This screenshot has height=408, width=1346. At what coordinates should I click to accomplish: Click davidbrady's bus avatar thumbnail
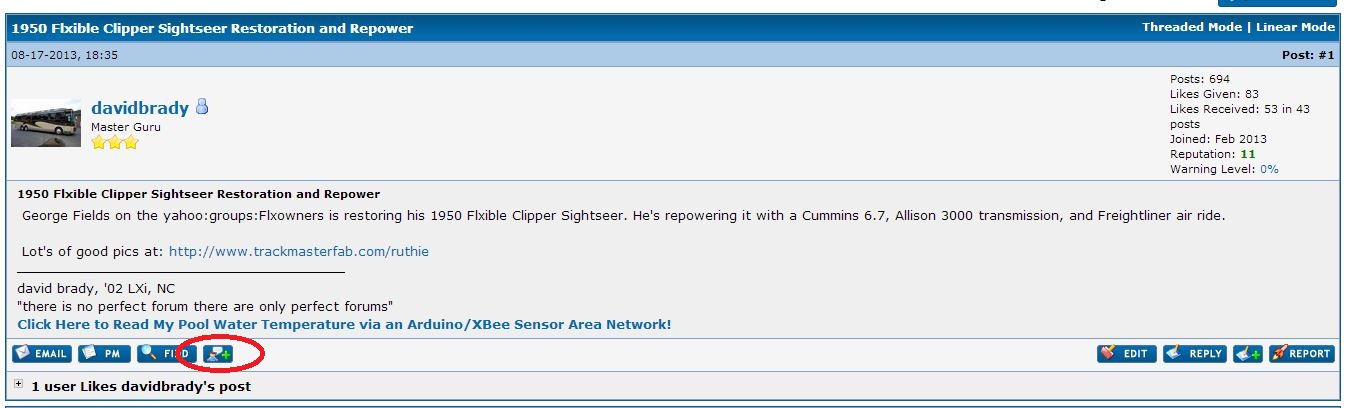[x=46, y=124]
